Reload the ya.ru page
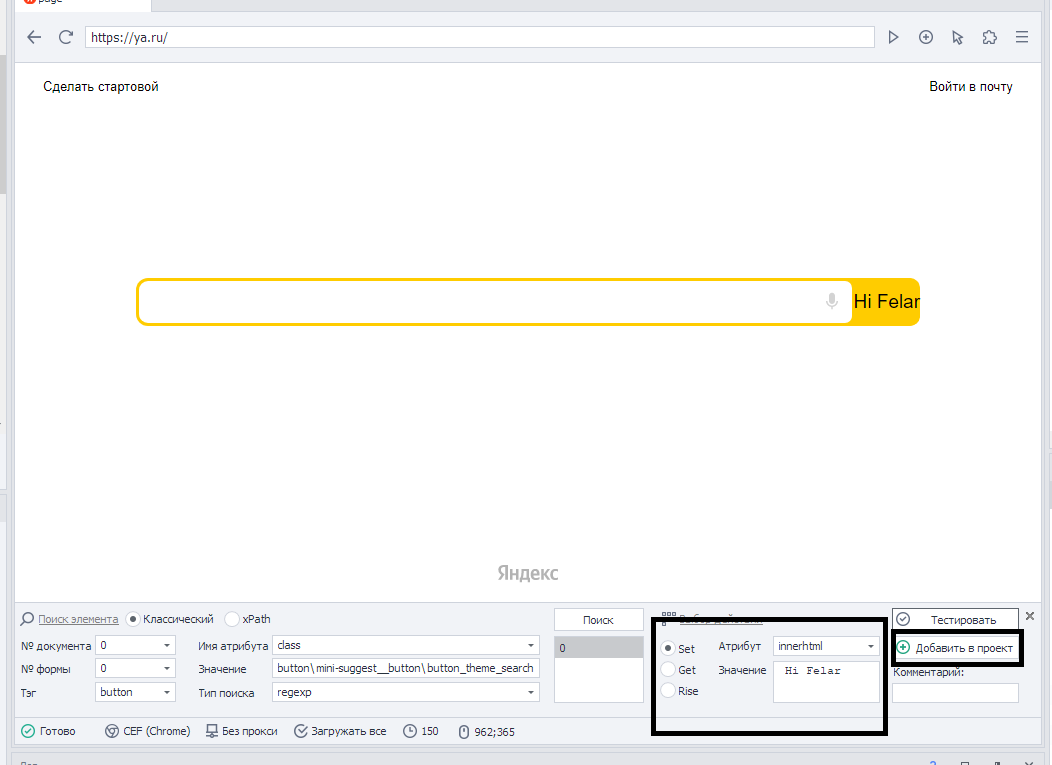1052x765 pixels. coord(66,38)
